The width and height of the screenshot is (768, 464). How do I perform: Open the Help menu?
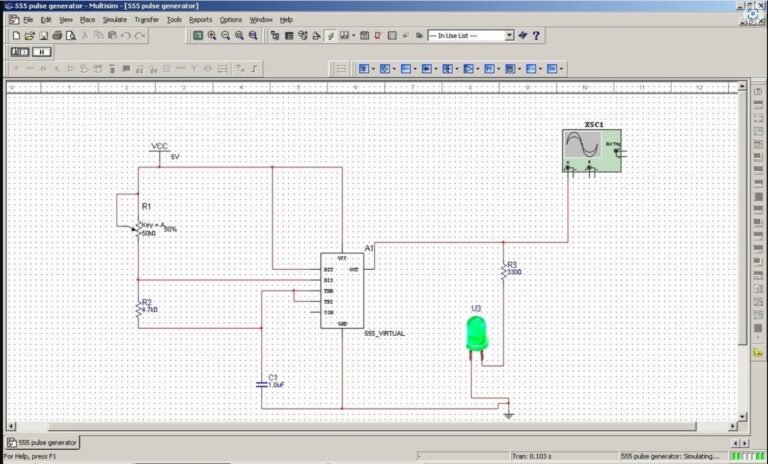point(286,20)
